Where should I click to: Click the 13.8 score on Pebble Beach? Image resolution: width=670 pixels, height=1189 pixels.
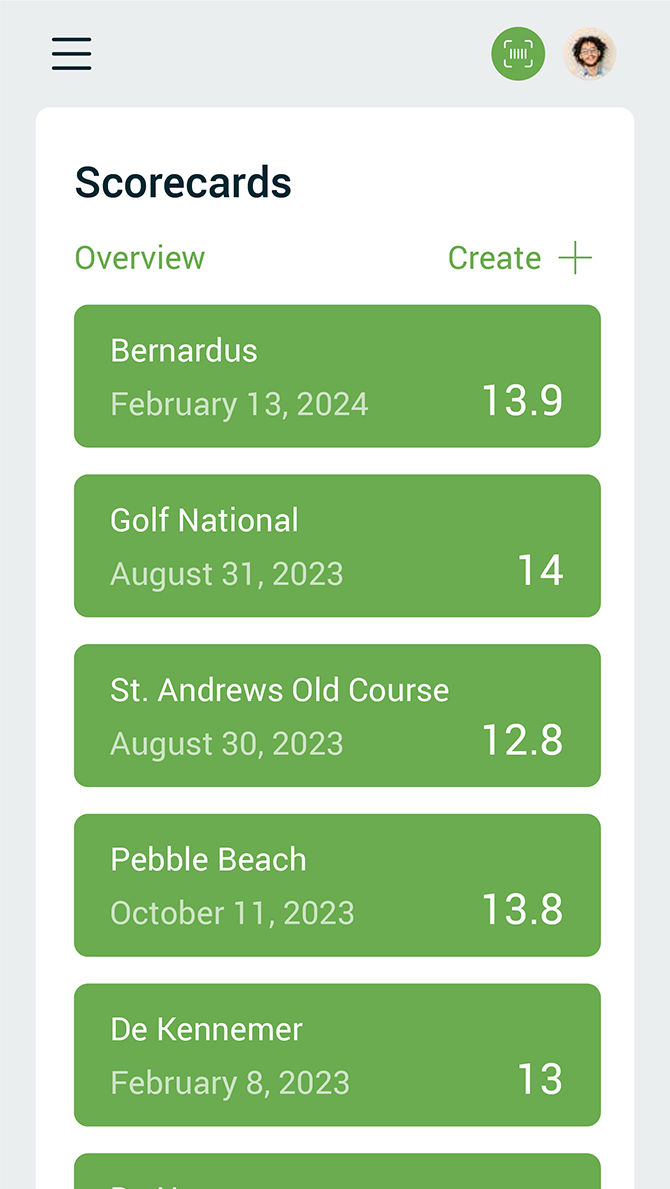(x=522, y=910)
